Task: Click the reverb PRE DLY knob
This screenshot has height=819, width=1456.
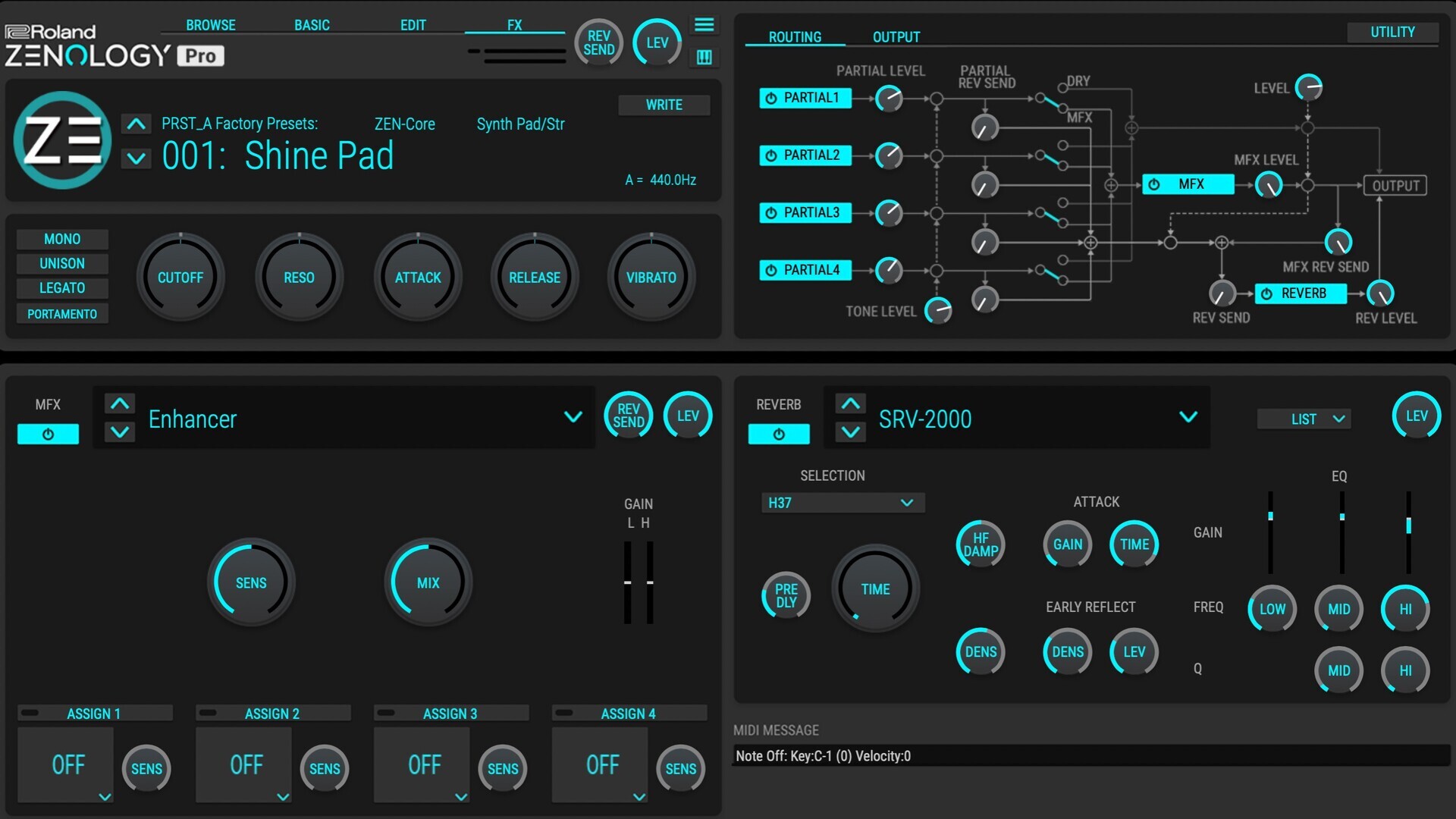Action: tap(786, 595)
